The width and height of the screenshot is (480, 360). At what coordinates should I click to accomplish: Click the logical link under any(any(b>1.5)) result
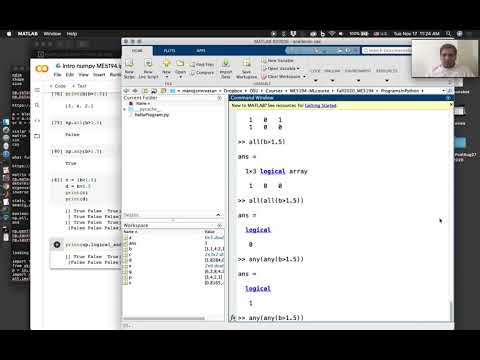(258, 288)
